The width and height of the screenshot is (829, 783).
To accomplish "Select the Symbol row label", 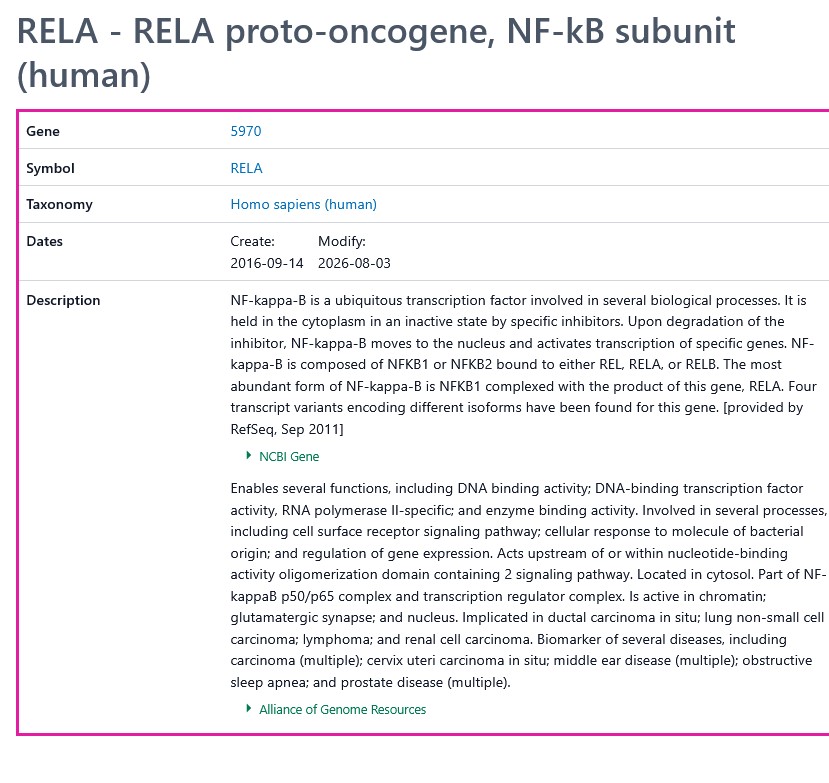I will (x=50, y=168).
